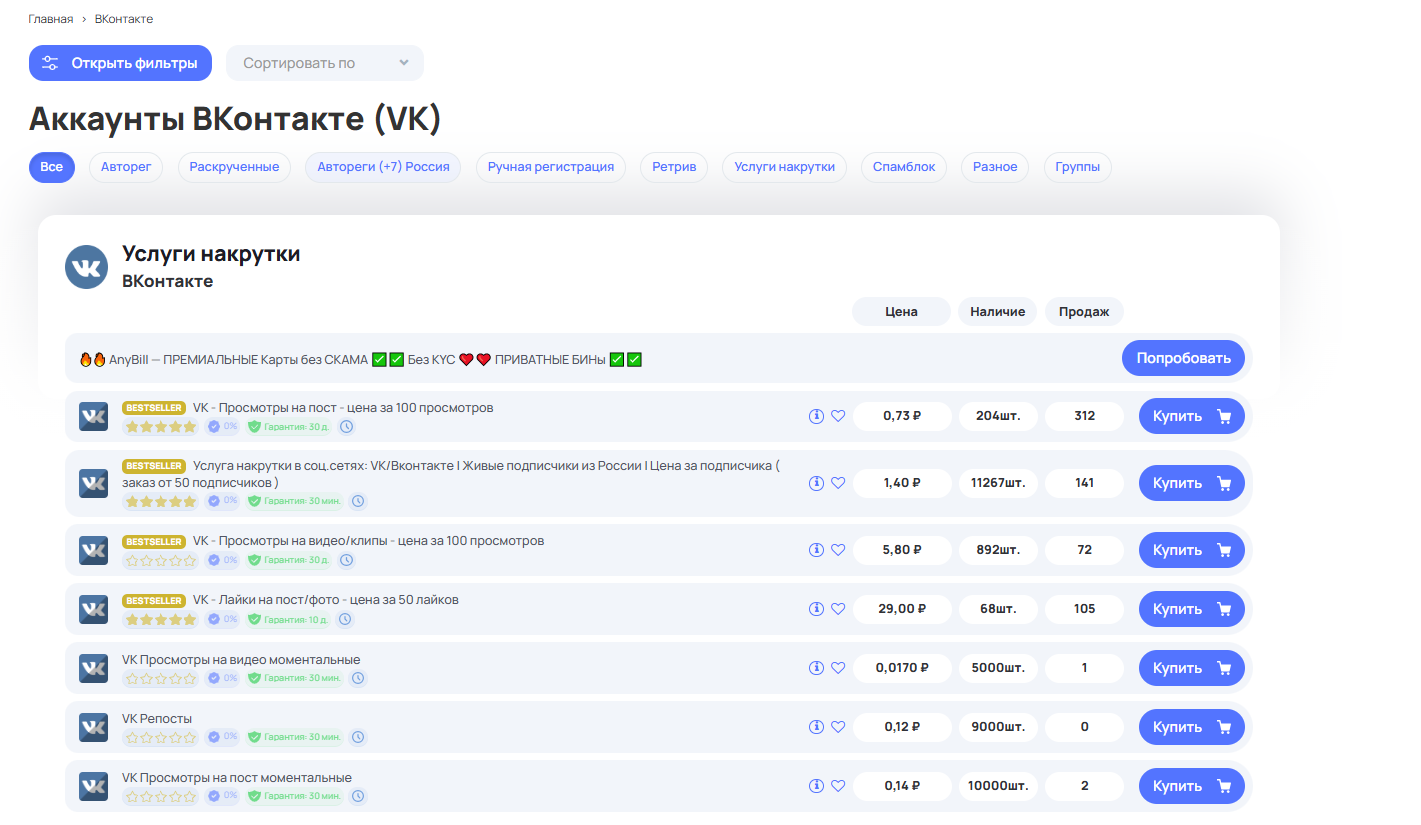Click BESTSELLER badge on Лайки на пост/фото
Image resolution: width=1421 pixels, height=825 pixels.
tap(154, 600)
